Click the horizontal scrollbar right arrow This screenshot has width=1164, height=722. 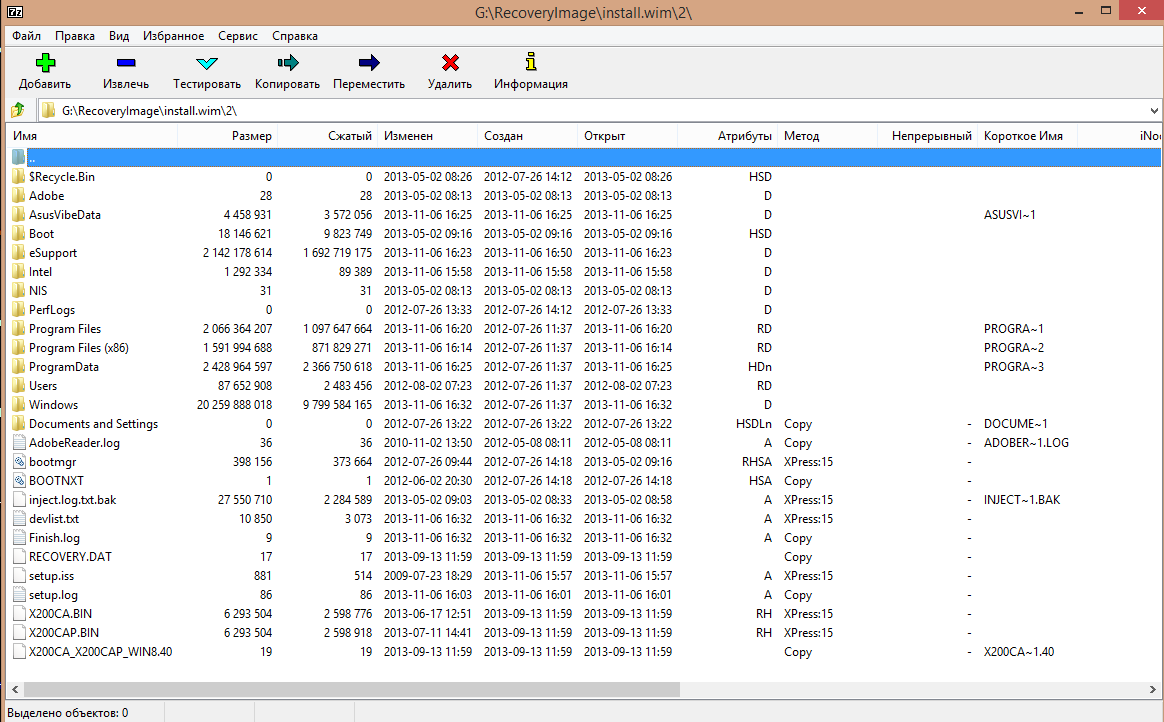click(1153, 689)
